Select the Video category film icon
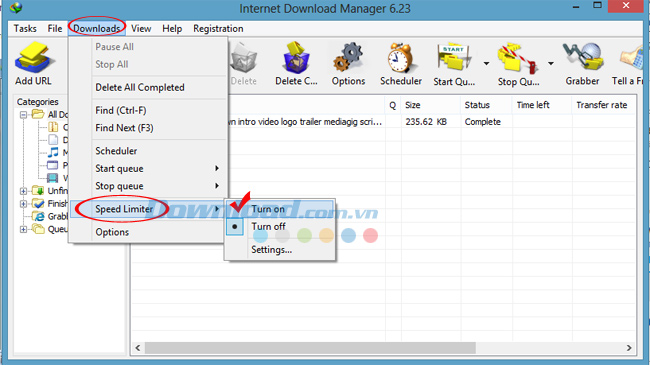 pos(53,178)
